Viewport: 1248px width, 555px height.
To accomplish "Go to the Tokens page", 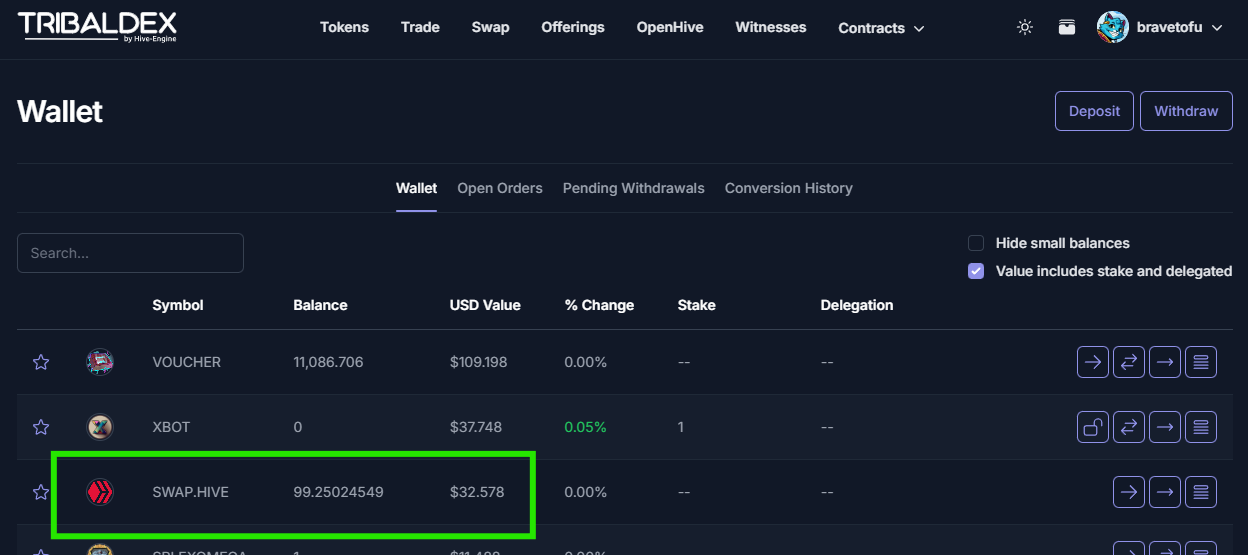I will pos(344,27).
